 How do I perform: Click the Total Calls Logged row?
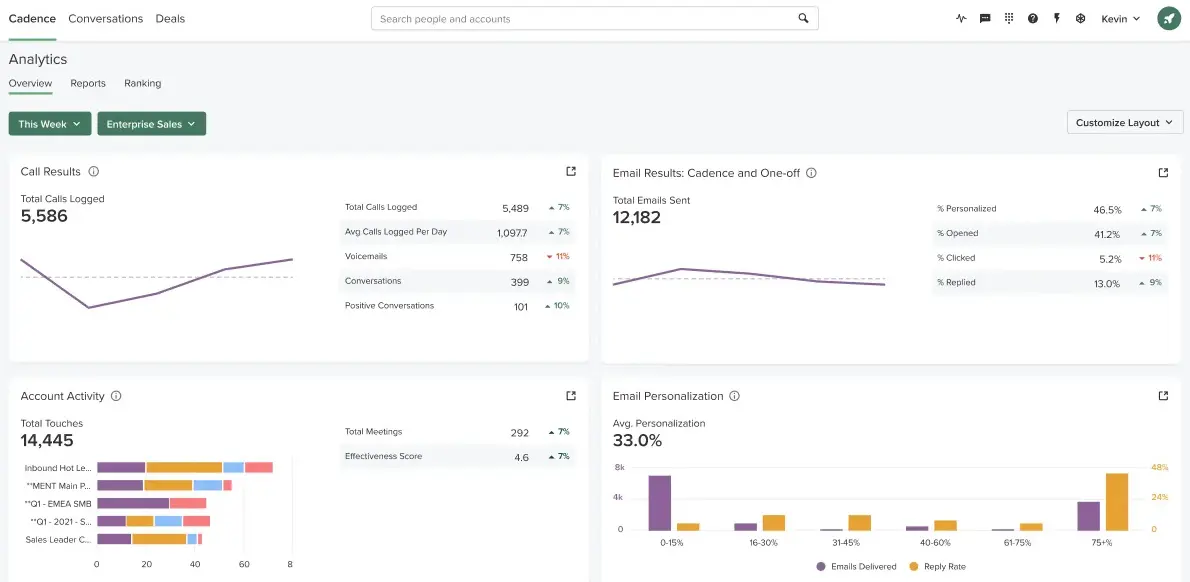(x=457, y=207)
